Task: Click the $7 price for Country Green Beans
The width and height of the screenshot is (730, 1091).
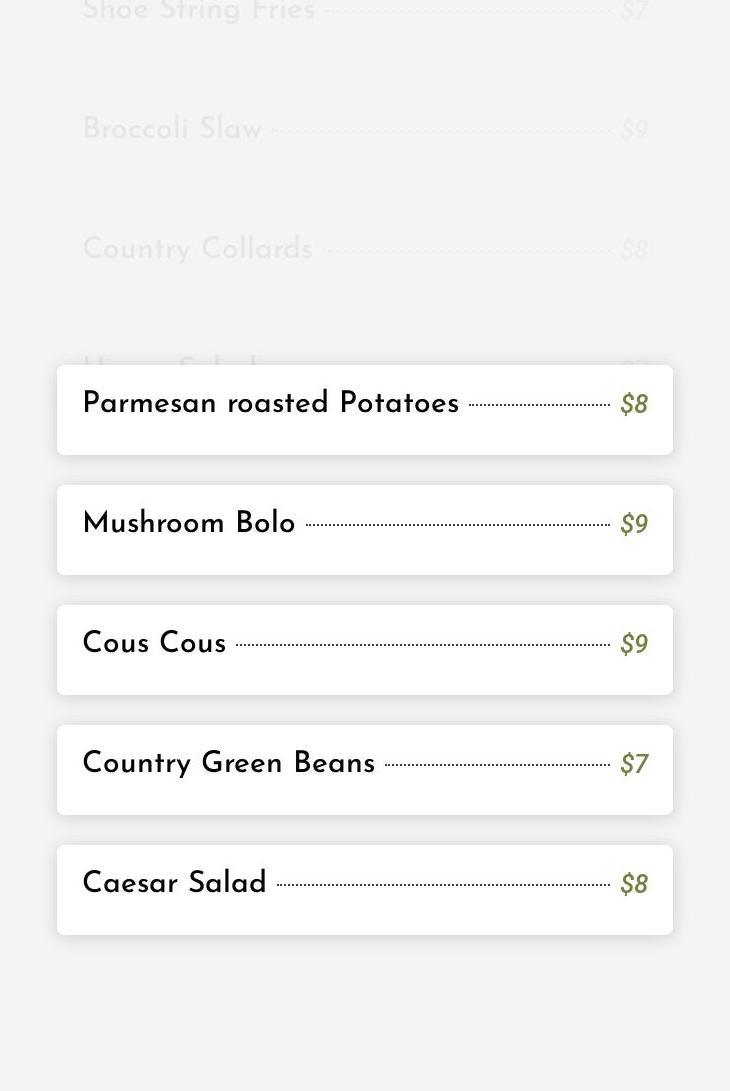Action: click(634, 764)
